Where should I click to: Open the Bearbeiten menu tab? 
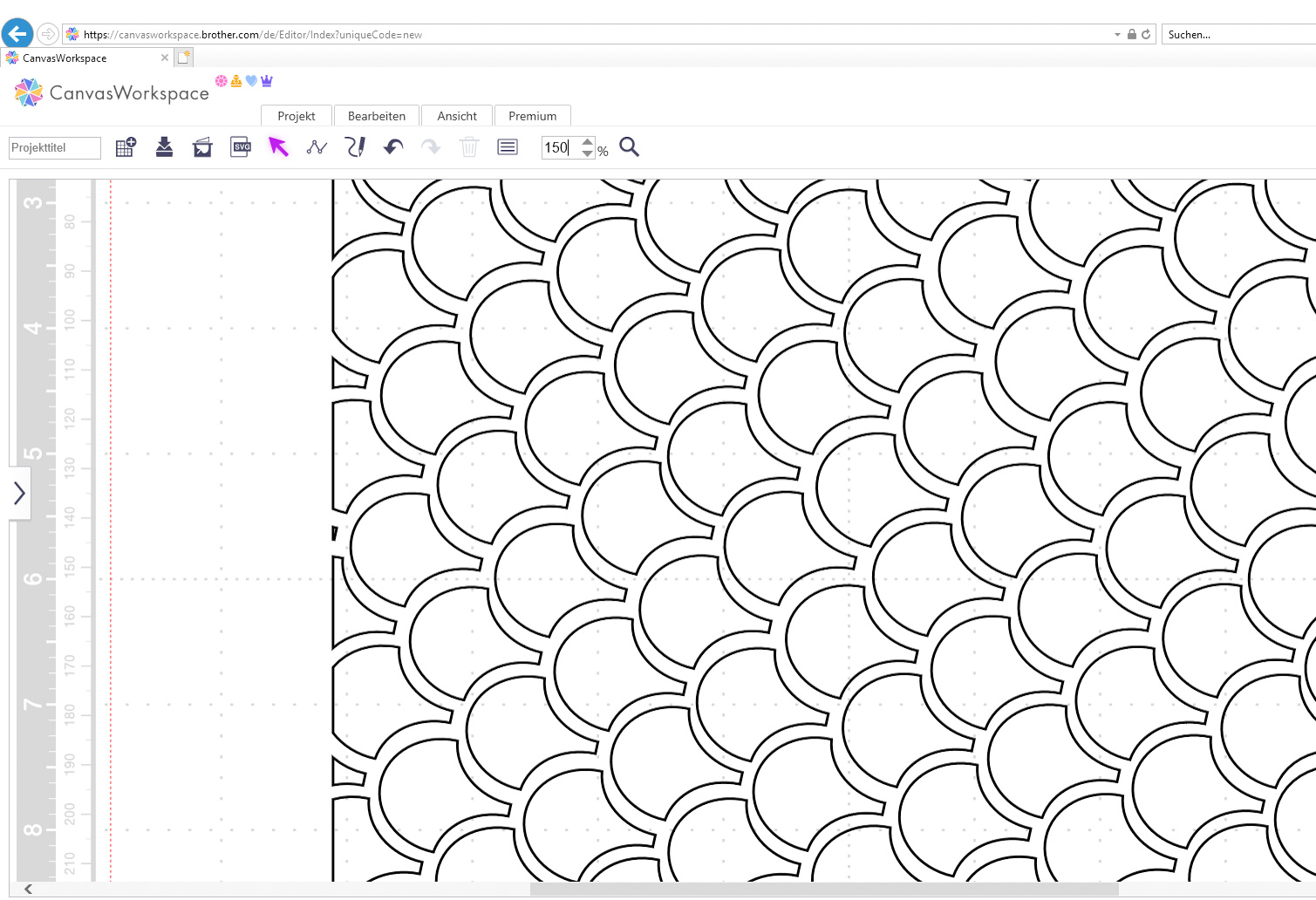[377, 116]
